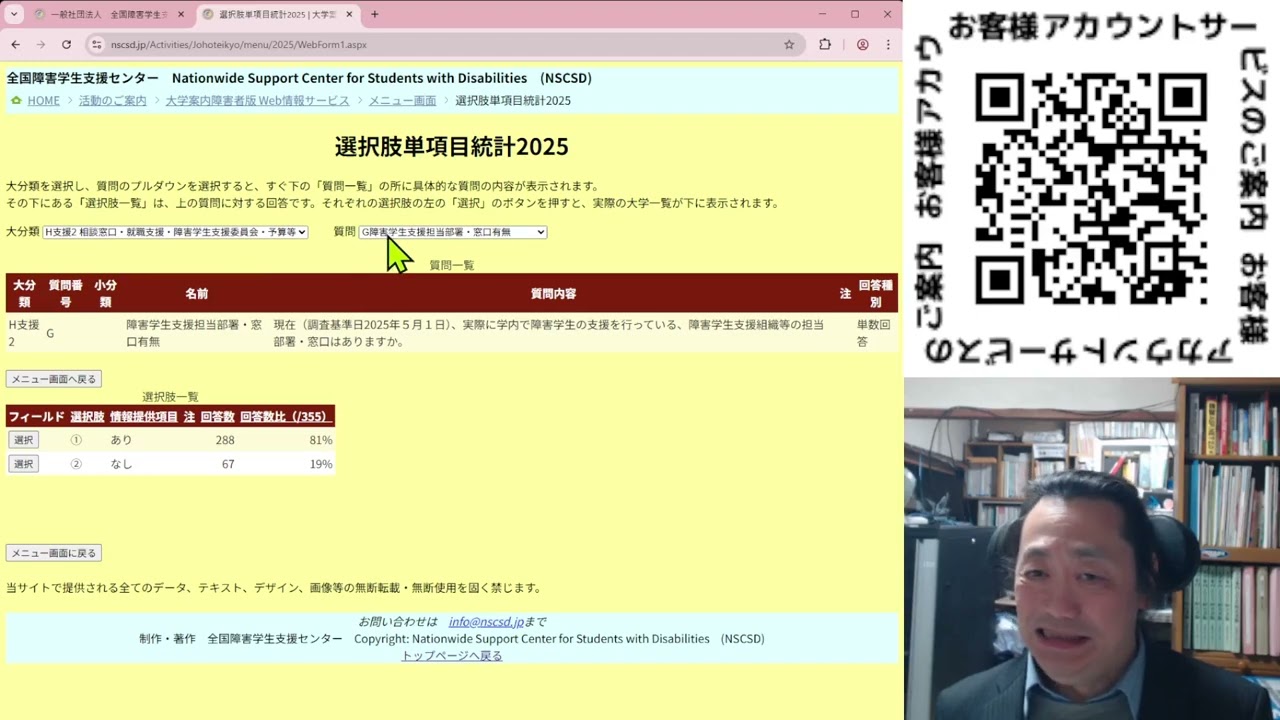Viewport: 1280px width, 720px height.
Task: Close the 選択肢単項目統計2025 tab
Action: pyautogui.click(x=348, y=14)
